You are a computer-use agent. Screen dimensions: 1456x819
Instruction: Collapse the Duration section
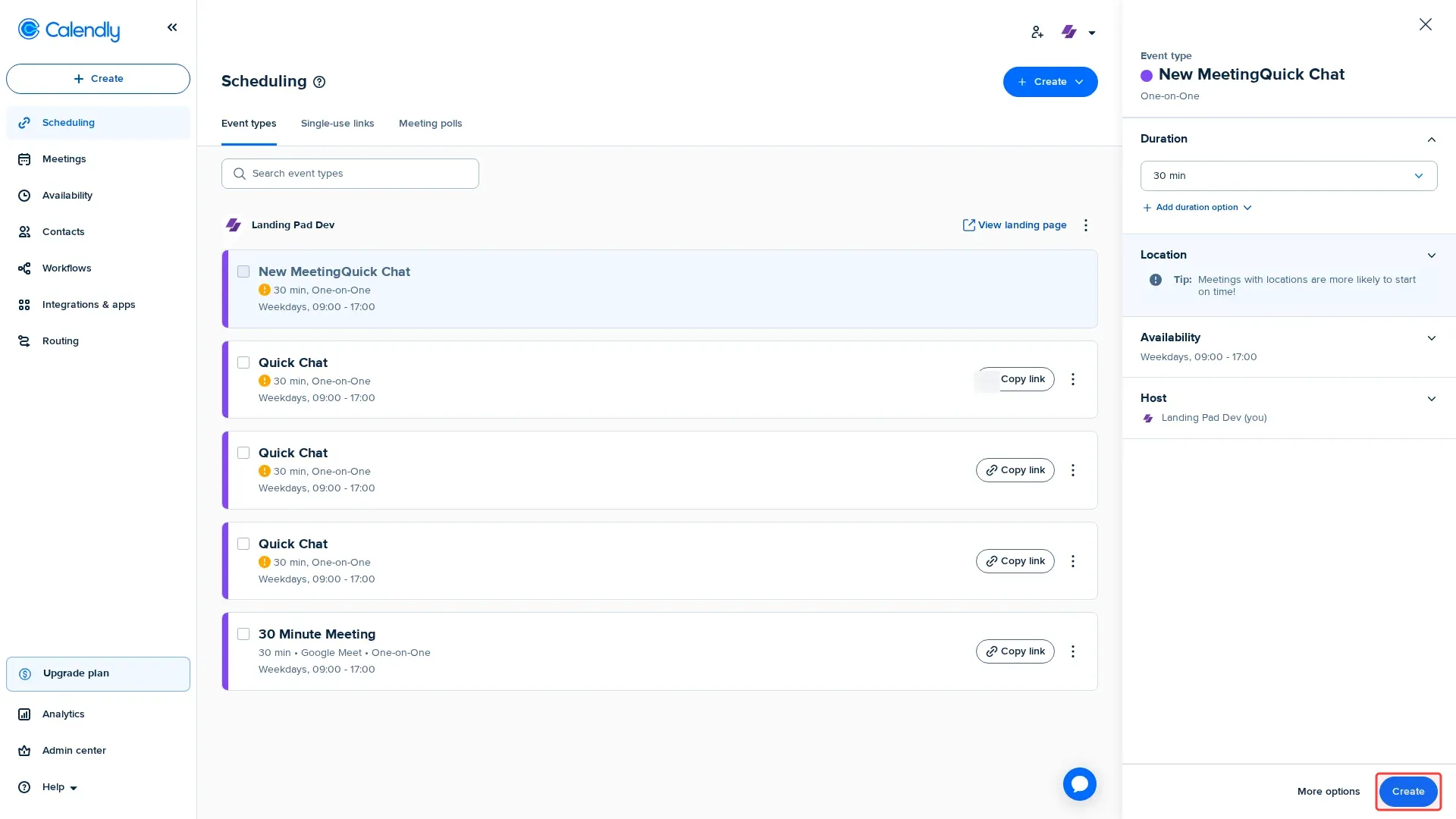point(1431,140)
